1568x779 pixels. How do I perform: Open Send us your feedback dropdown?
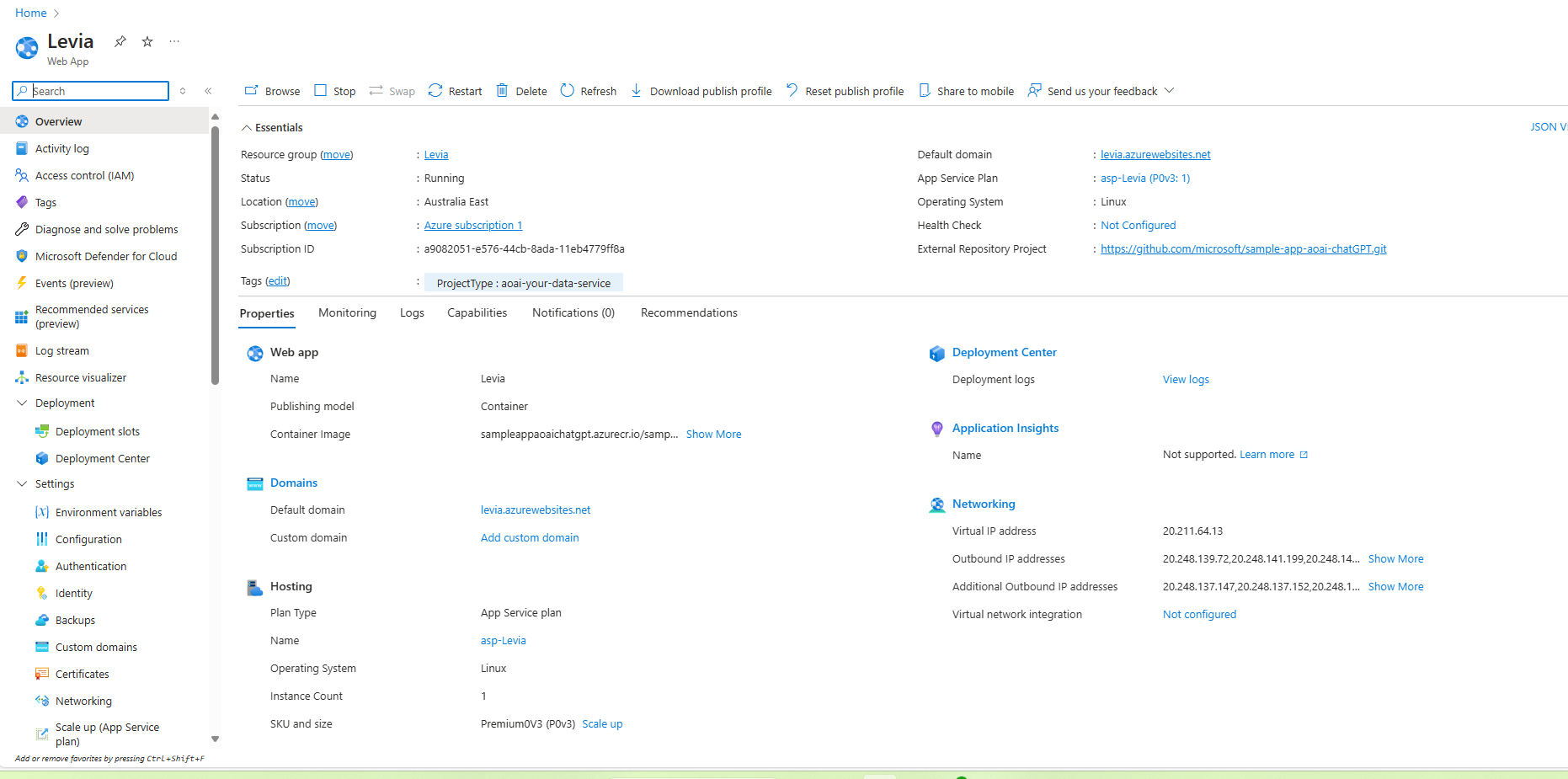click(1101, 91)
